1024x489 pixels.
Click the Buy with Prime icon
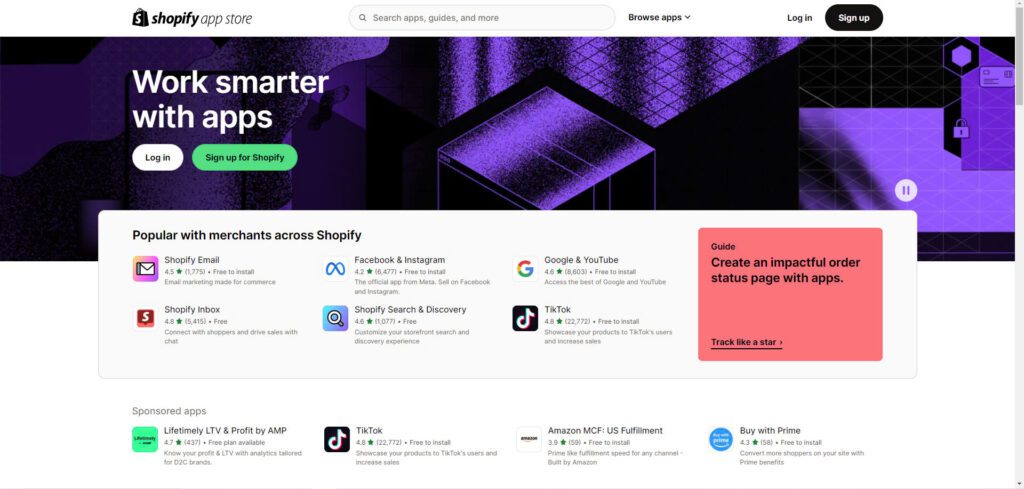(x=721, y=439)
